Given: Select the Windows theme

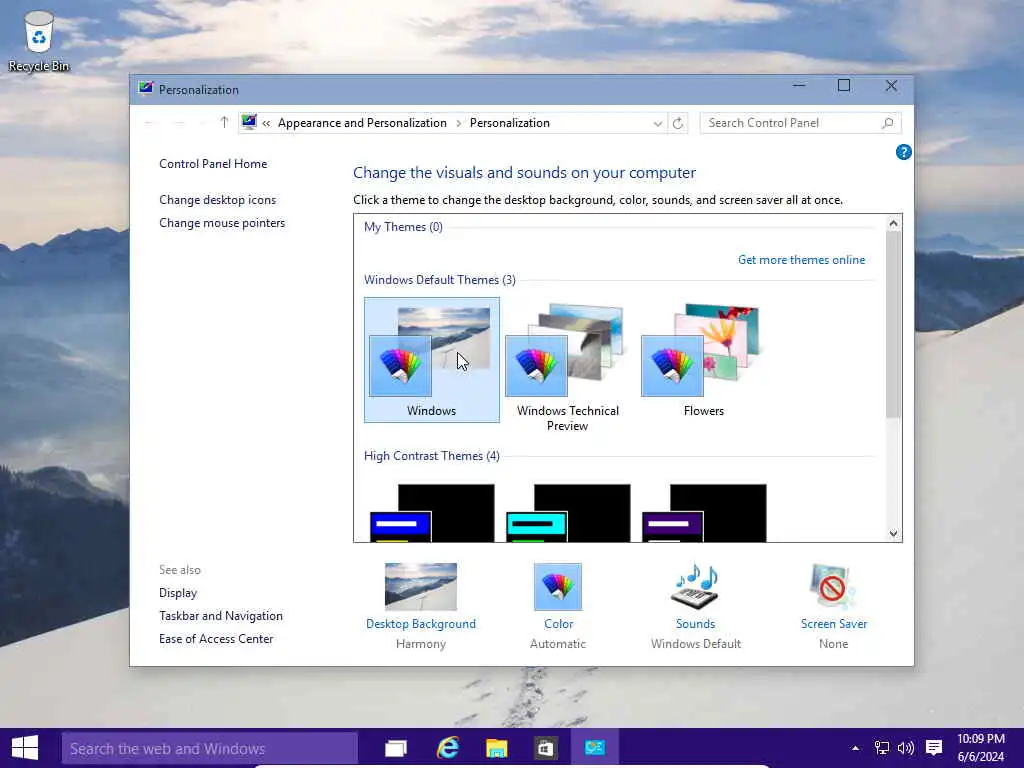Looking at the screenshot, I should pos(432,360).
